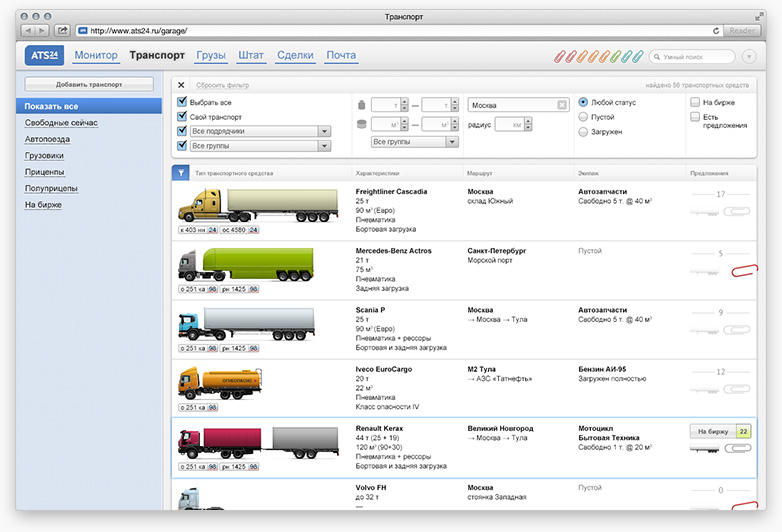Click the browser forward arrow
Image resolution: width=782 pixels, height=532 pixels.
(x=42, y=30)
